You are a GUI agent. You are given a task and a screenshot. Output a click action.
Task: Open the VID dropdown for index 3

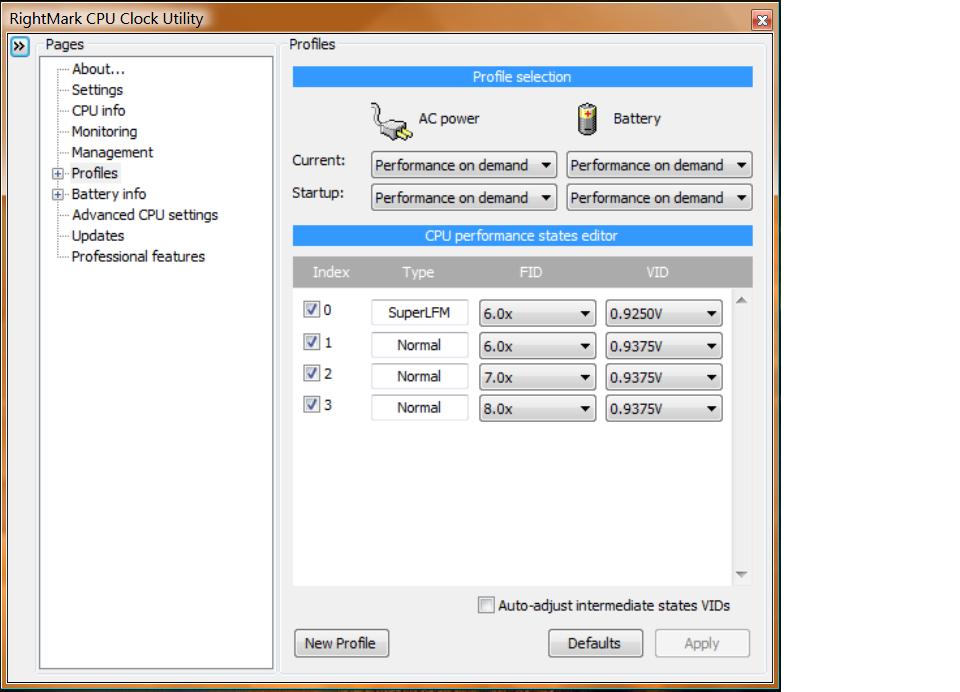[664, 408]
